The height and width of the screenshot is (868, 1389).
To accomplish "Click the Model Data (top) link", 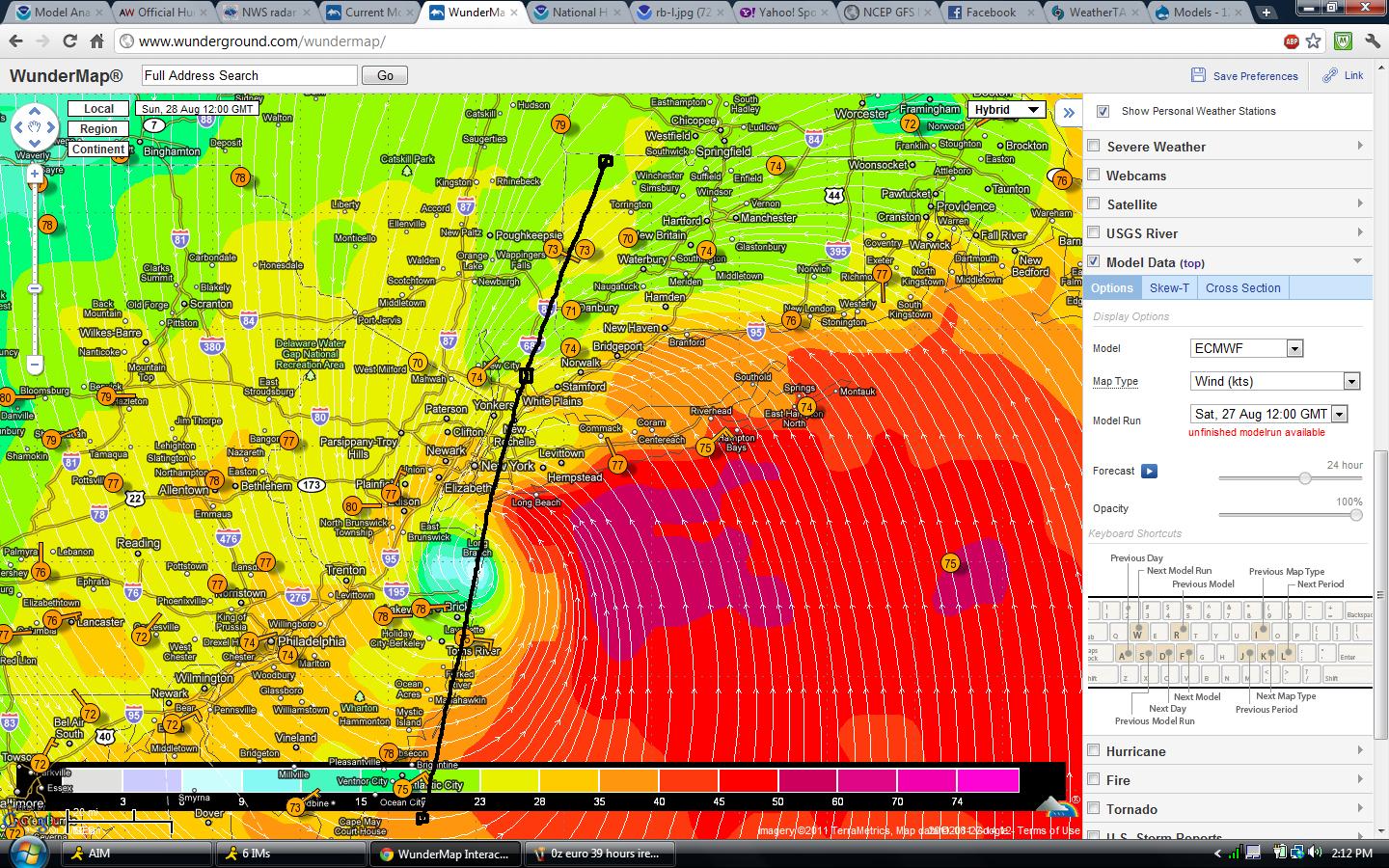I will pyautogui.click(x=1155, y=262).
